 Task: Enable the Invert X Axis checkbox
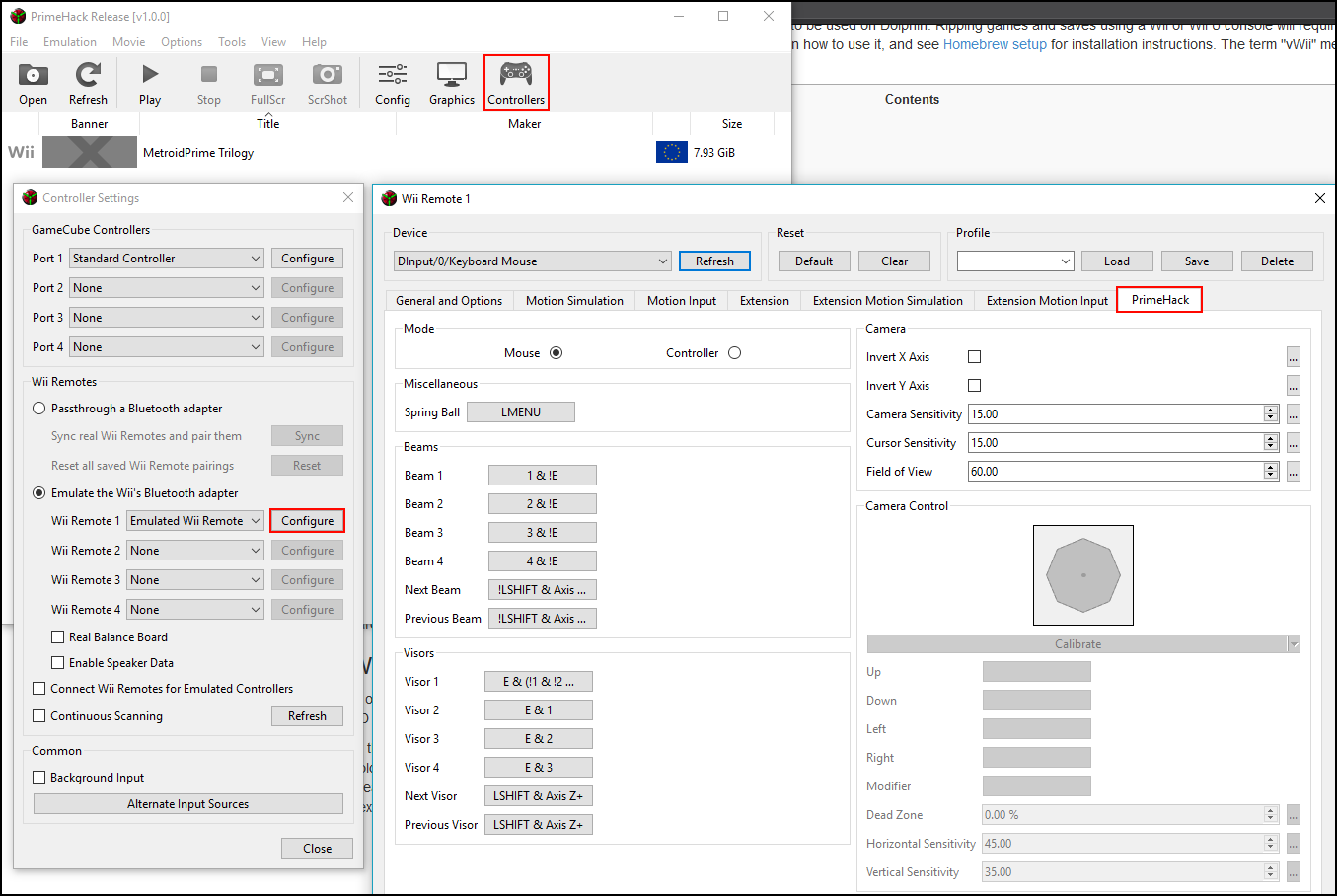975,357
